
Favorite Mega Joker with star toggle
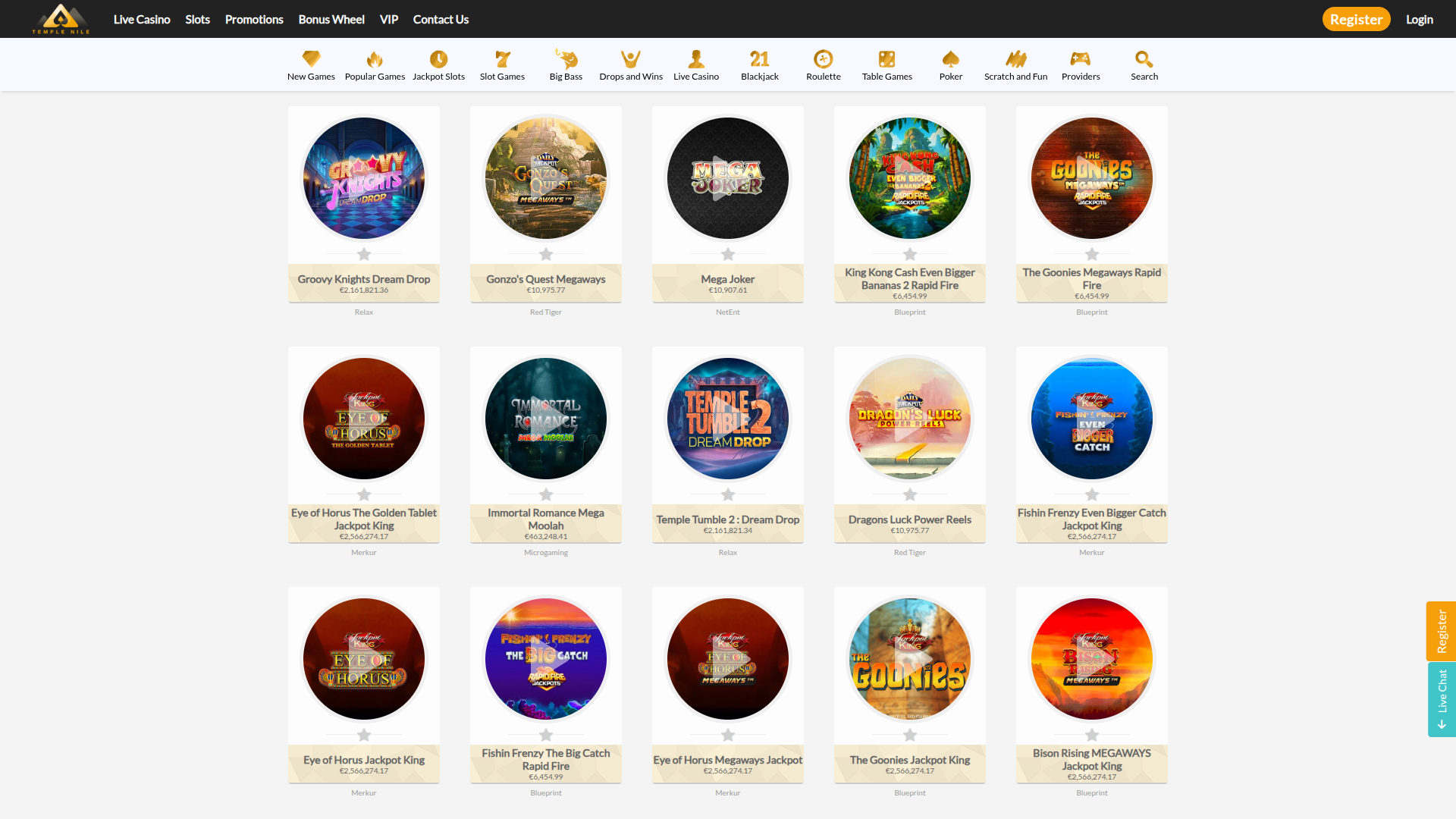click(728, 254)
